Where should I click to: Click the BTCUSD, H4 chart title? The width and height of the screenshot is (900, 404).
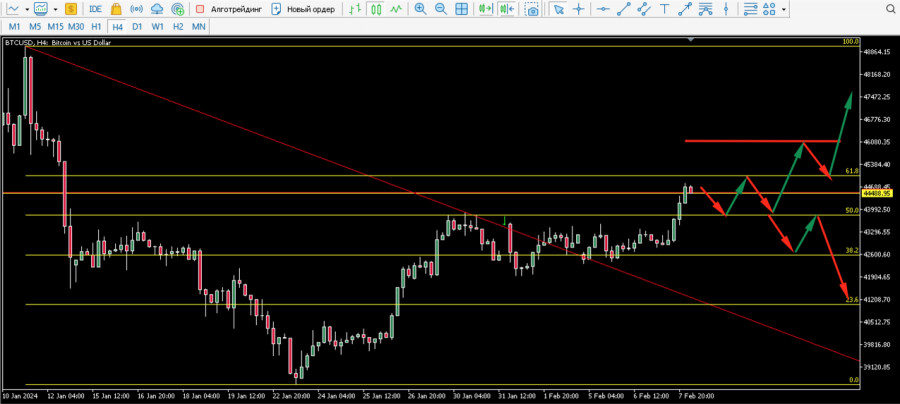tap(57, 42)
